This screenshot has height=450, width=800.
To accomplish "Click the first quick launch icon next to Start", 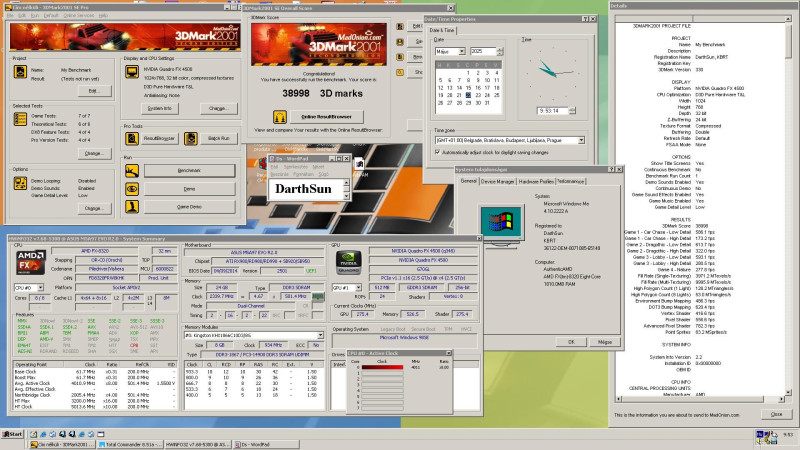I will [x=34, y=434].
